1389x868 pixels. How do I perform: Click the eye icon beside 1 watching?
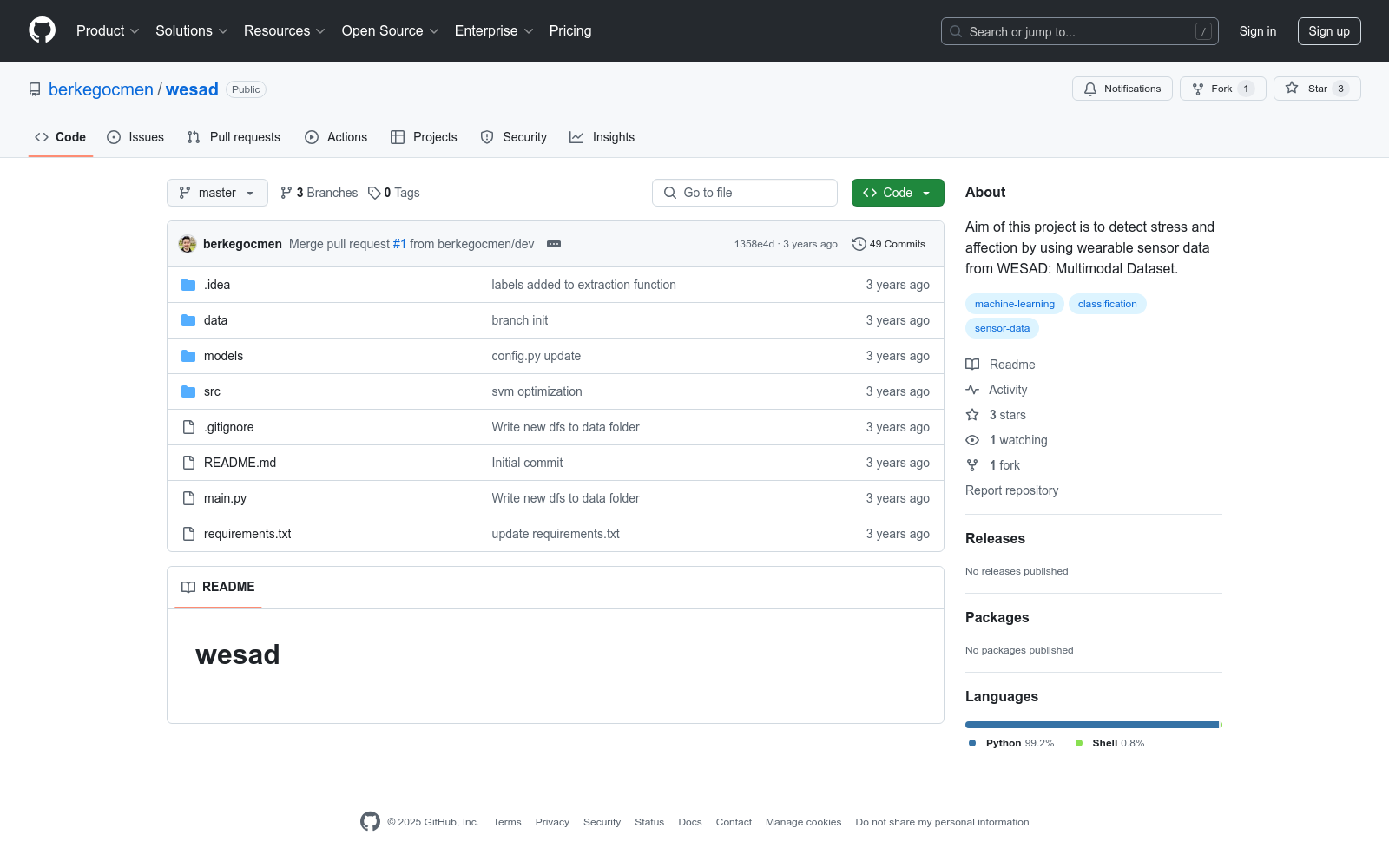click(x=972, y=440)
